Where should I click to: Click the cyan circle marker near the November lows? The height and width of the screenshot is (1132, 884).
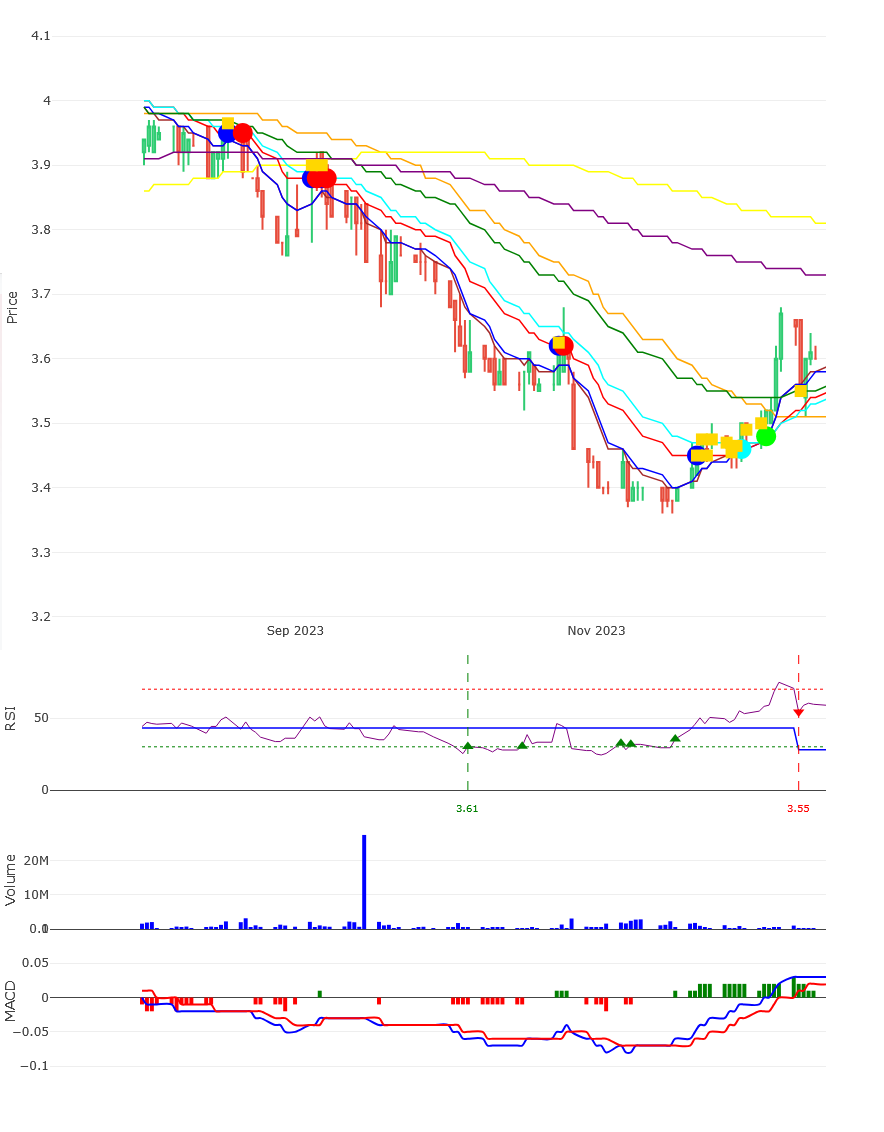click(741, 450)
